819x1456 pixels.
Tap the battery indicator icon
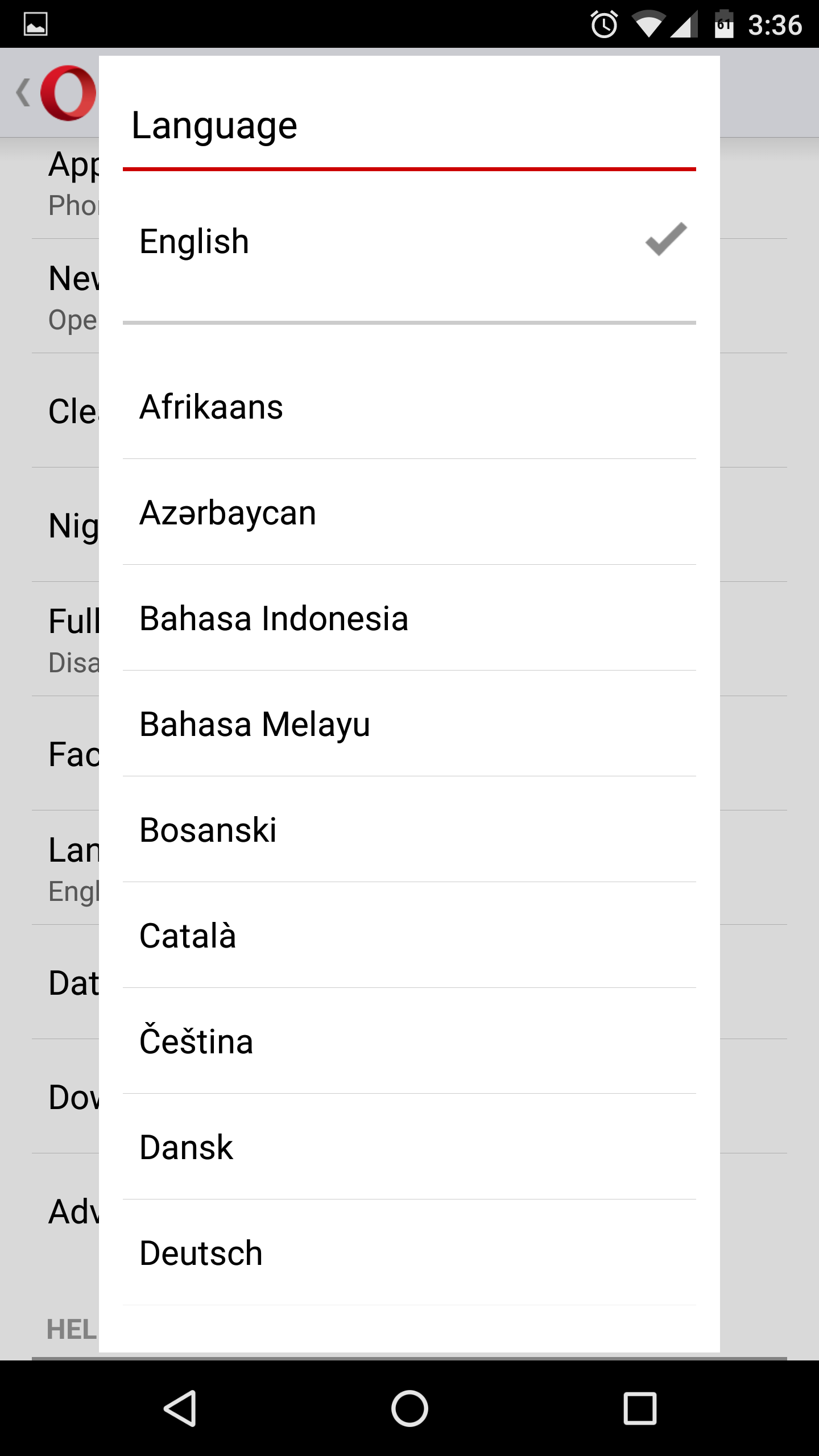(x=723, y=24)
